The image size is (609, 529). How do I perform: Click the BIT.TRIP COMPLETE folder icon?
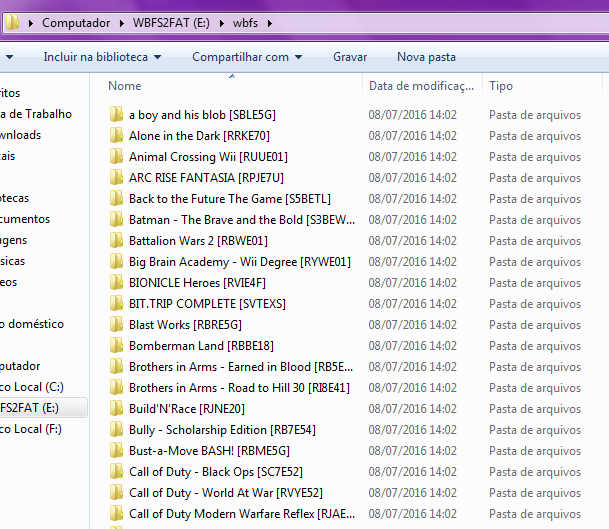tap(117, 304)
